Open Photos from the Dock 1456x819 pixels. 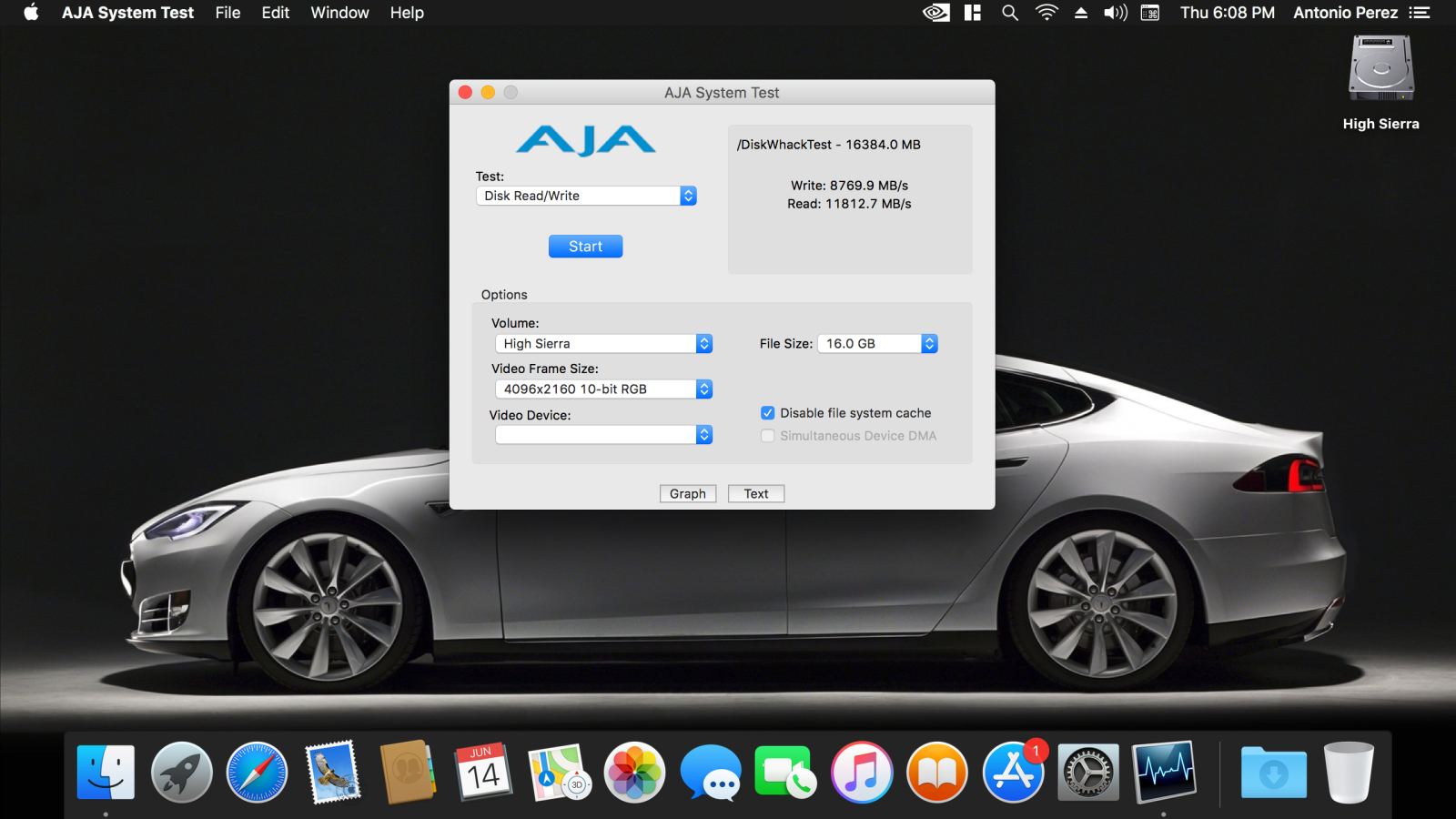point(635,773)
